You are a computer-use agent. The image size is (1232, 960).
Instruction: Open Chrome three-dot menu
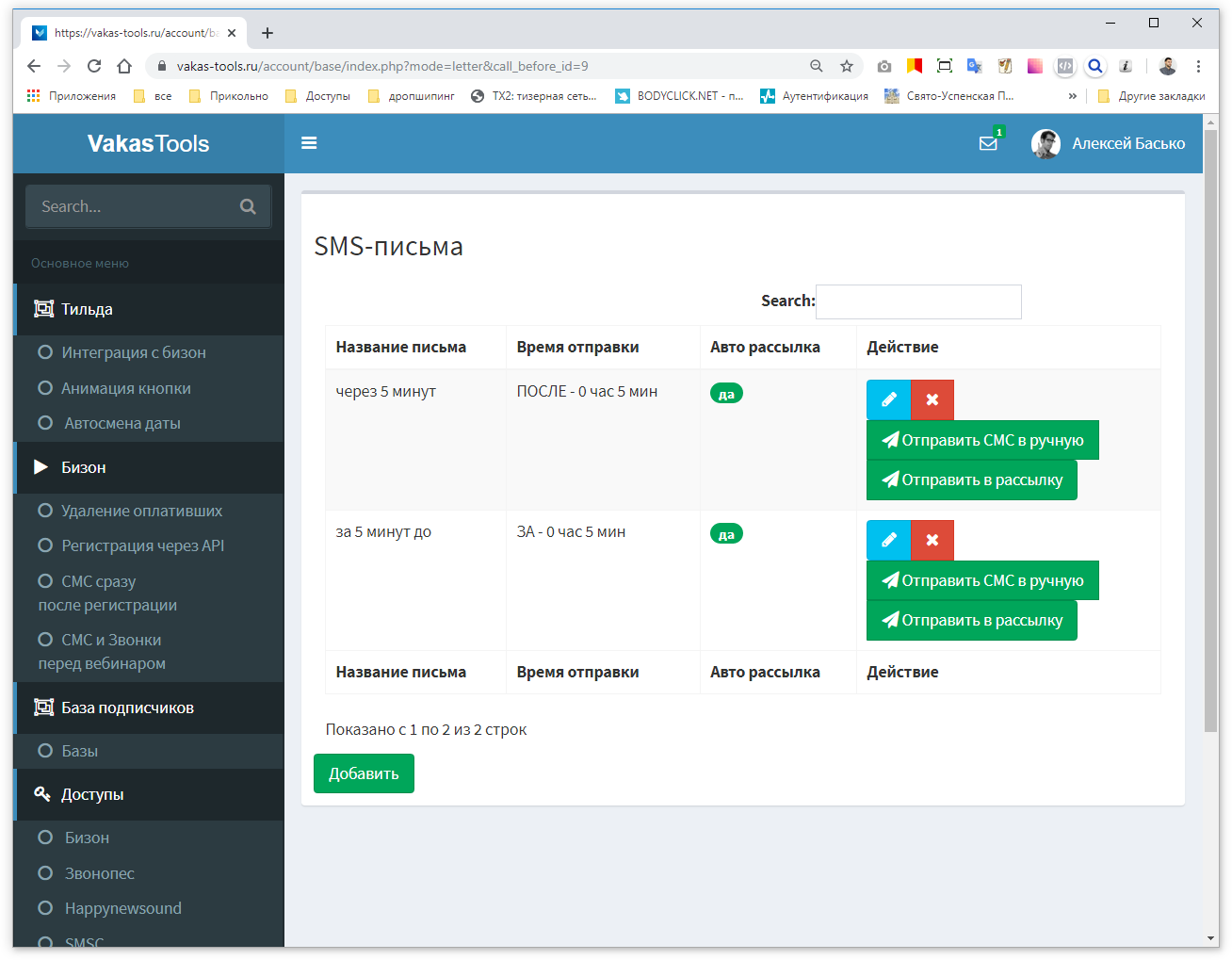1198,66
